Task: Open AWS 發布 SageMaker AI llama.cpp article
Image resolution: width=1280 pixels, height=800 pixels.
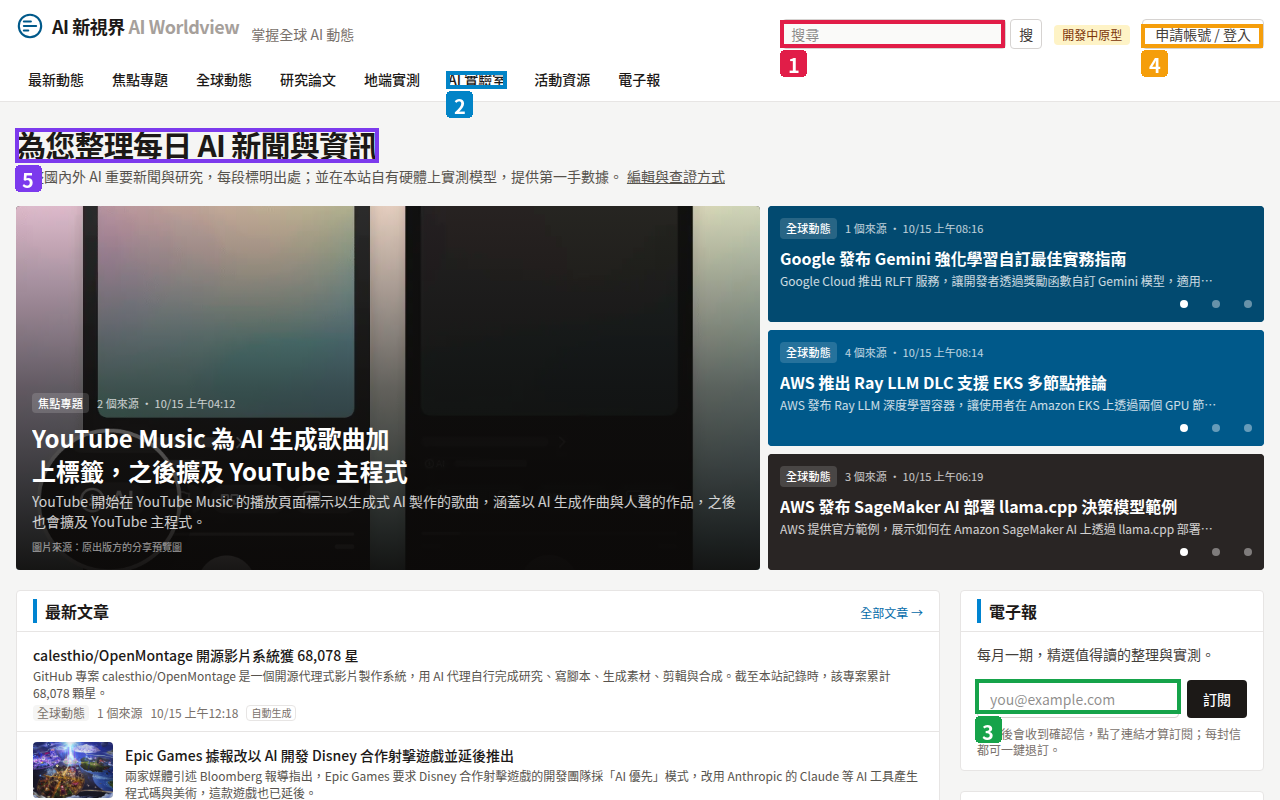Action: (x=978, y=507)
